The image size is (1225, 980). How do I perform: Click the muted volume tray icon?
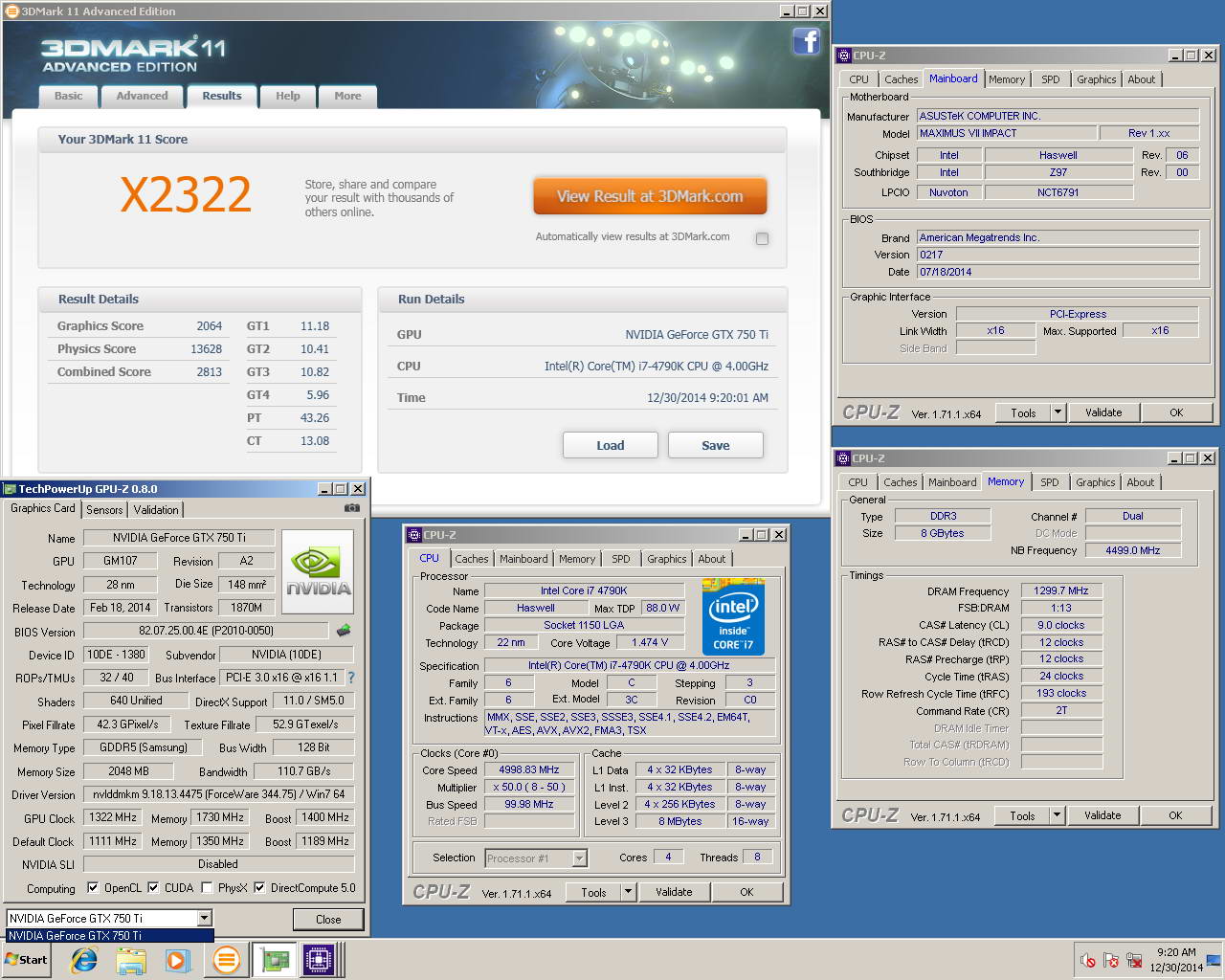point(1088,960)
